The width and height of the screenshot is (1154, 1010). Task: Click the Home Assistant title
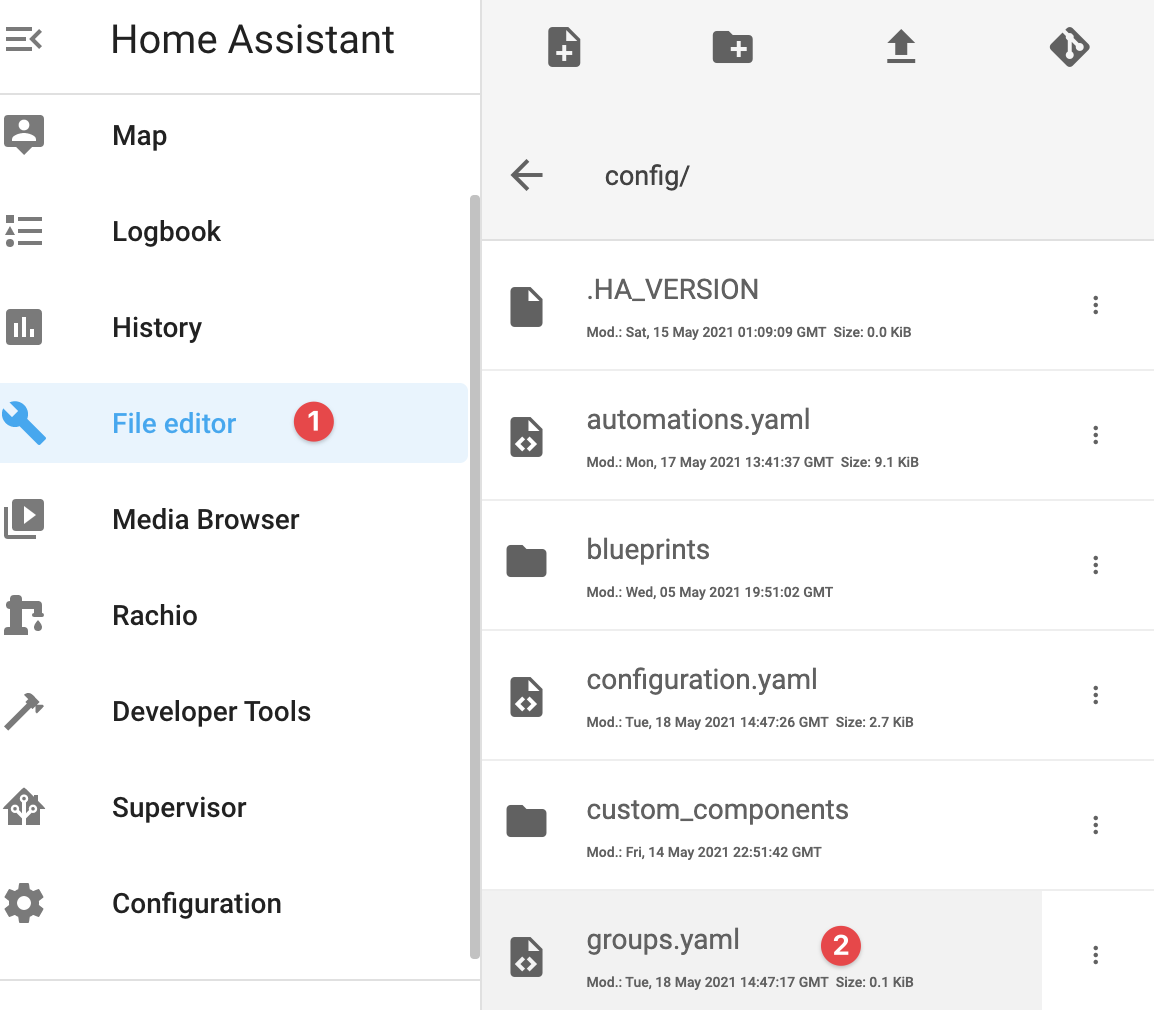(x=252, y=39)
